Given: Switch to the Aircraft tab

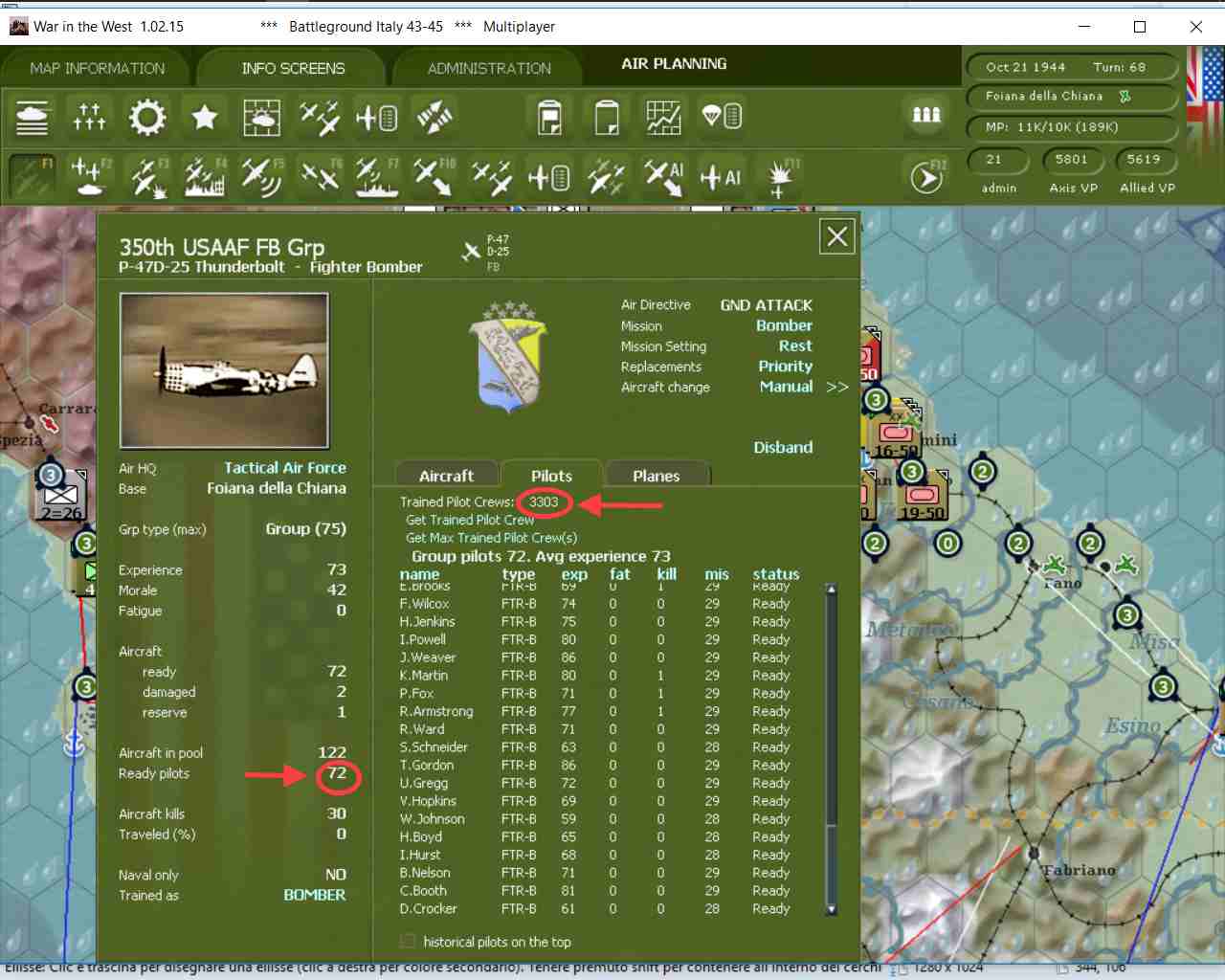Looking at the screenshot, I should pyautogui.click(x=446, y=476).
